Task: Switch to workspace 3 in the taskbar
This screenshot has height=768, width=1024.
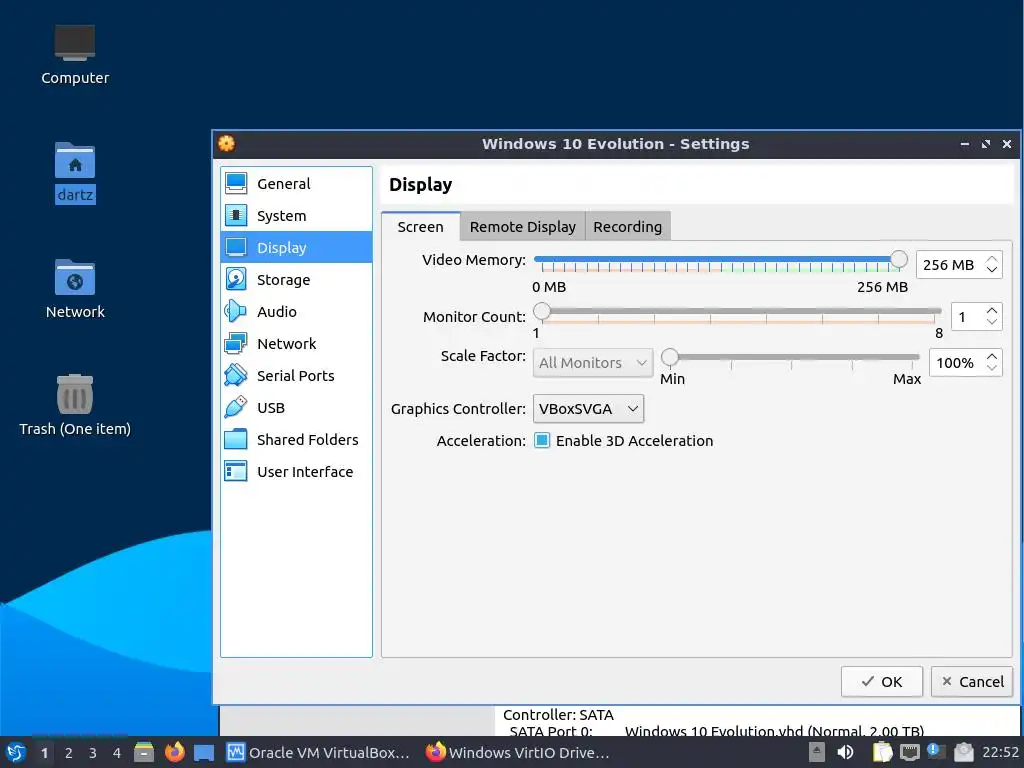Action: (93, 753)
